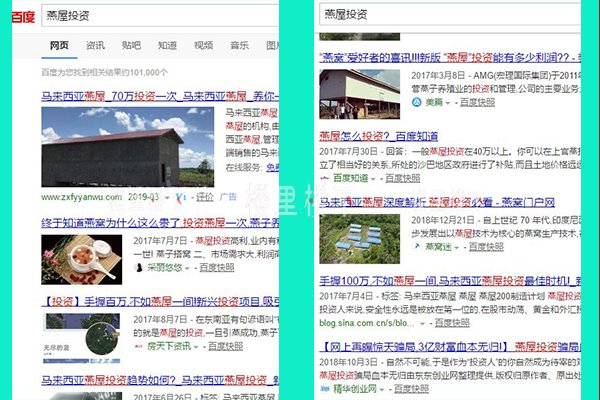Click the 广告 label
Screen dimensions: 600x400
point(228,197)
